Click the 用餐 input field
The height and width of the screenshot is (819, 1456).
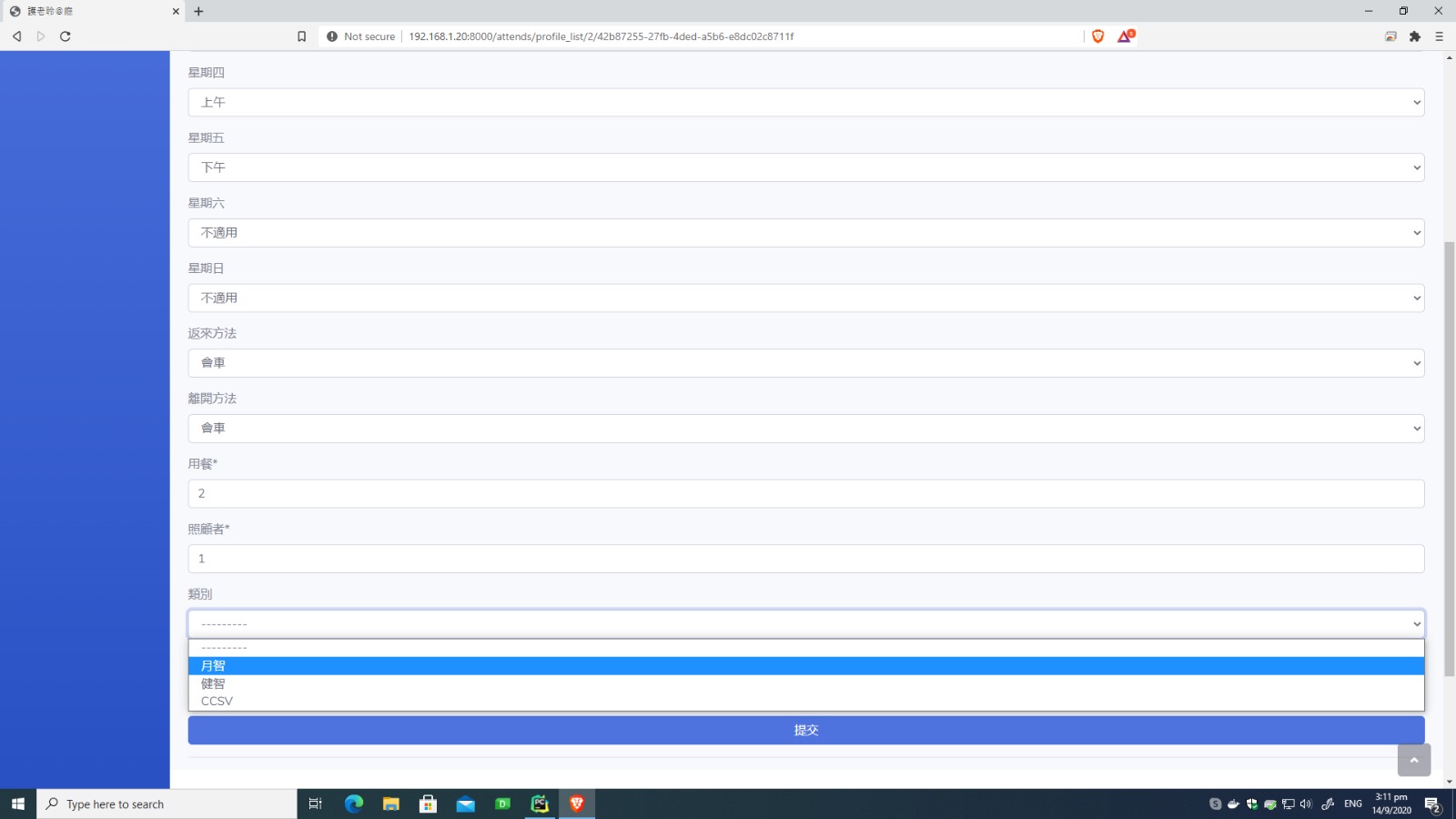805,493
